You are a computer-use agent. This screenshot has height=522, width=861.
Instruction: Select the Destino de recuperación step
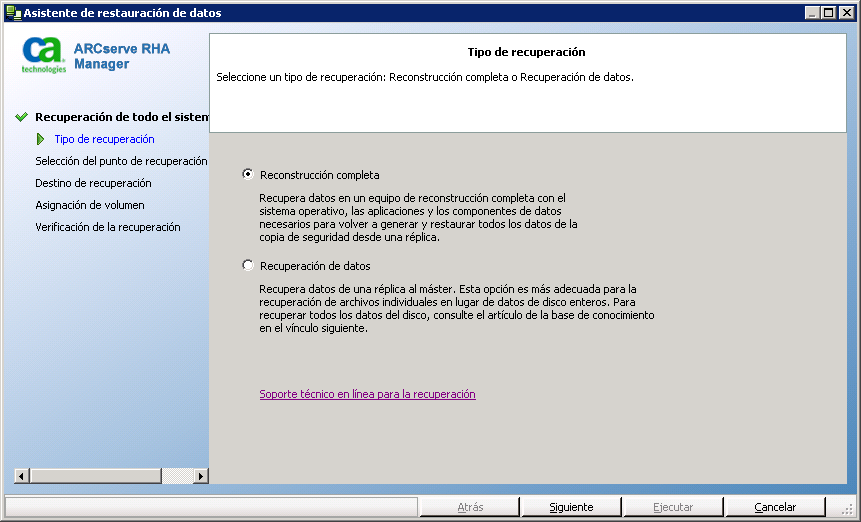93,183
